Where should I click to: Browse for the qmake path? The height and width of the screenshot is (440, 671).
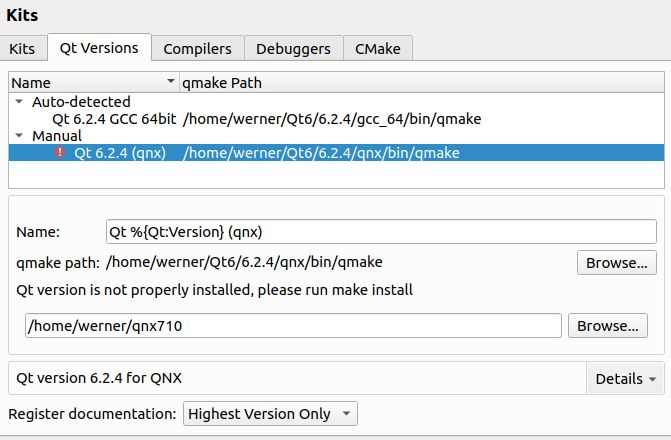point(617,262)
